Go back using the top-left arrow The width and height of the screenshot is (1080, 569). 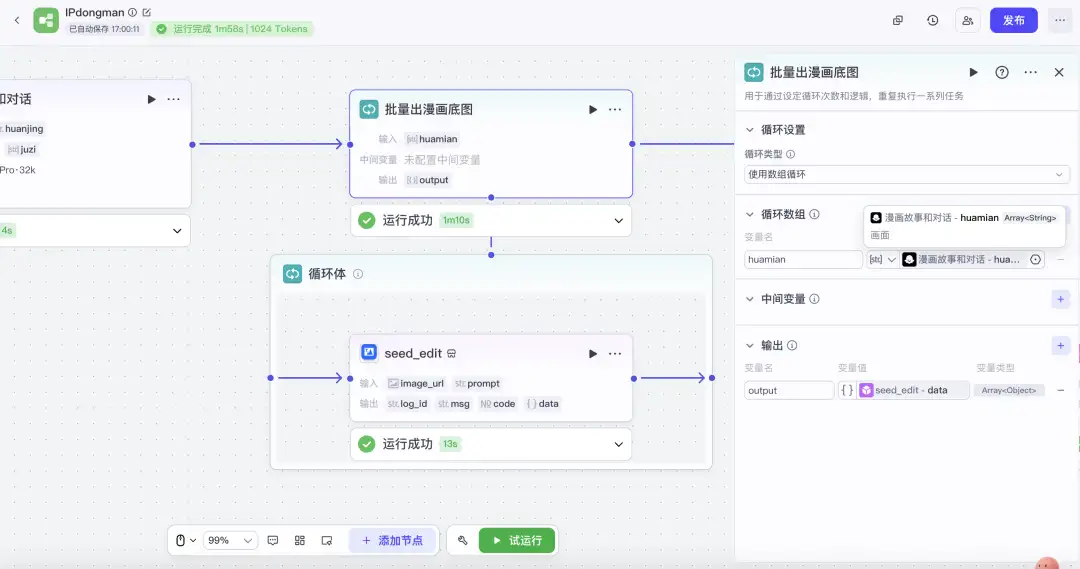coord(17,21)
